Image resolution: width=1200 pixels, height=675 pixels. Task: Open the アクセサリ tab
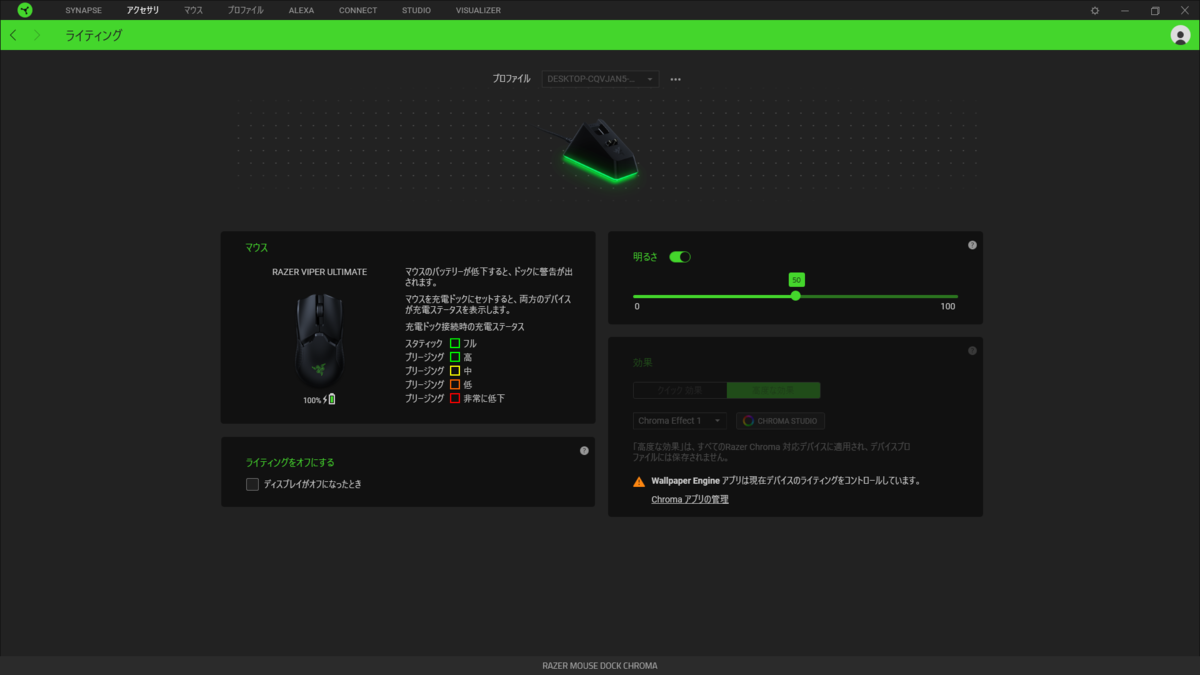(x=143, y=10)
